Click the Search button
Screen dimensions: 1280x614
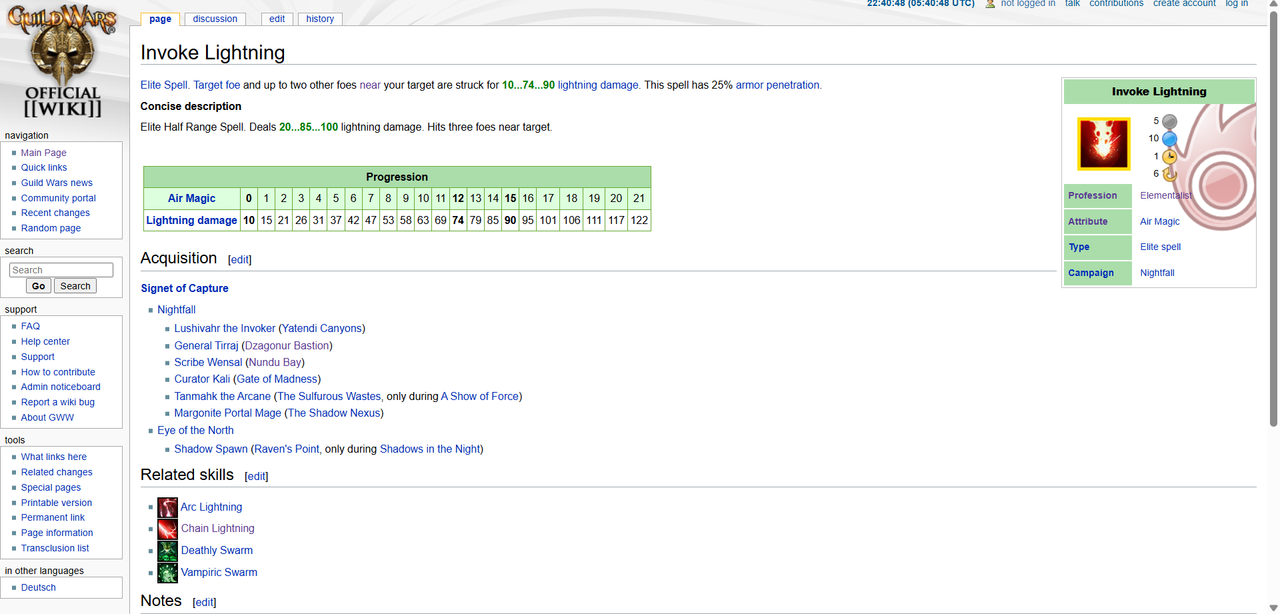pyautogui.click(x=75, y=286)
